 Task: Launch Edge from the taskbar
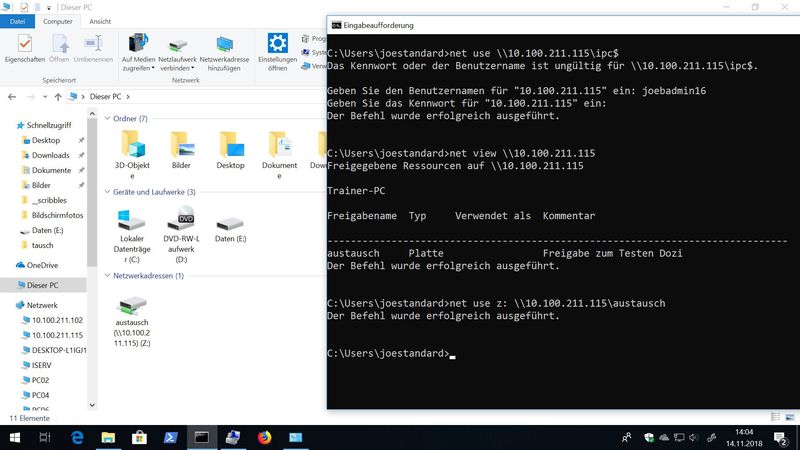(77, 438)
